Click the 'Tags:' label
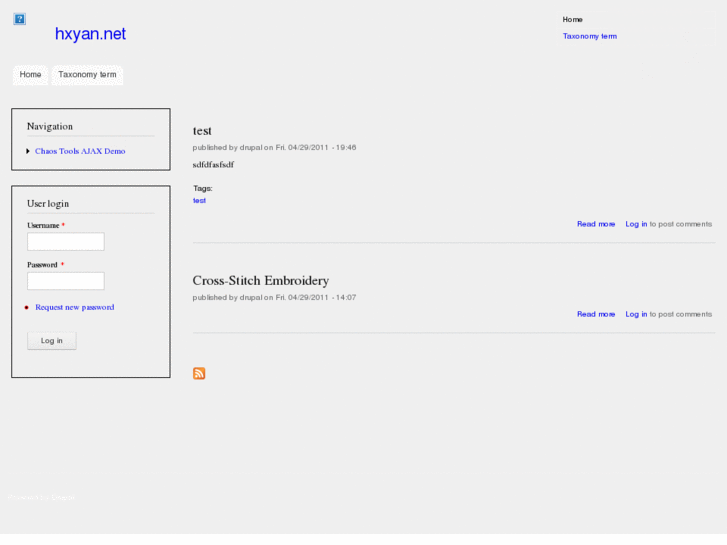 click(203, 188)
